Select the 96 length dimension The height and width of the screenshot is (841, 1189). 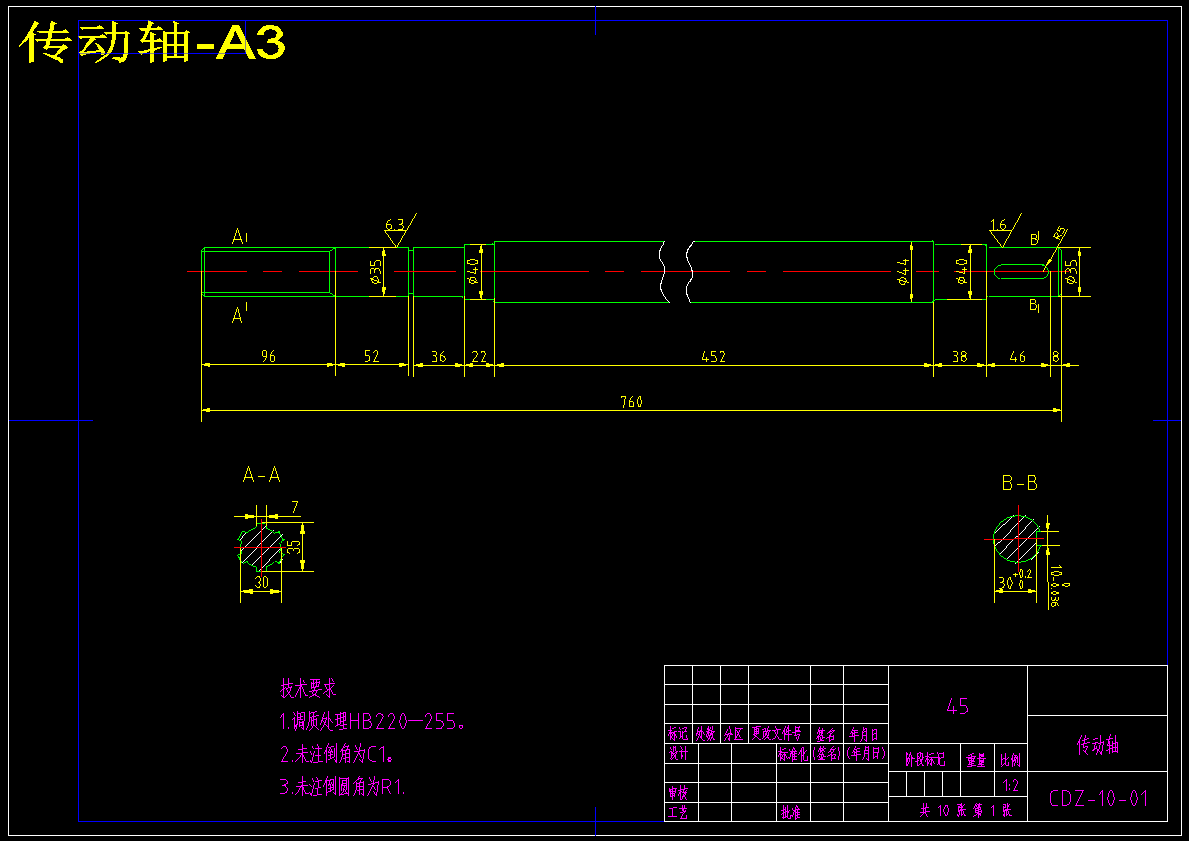pos(268,356)
